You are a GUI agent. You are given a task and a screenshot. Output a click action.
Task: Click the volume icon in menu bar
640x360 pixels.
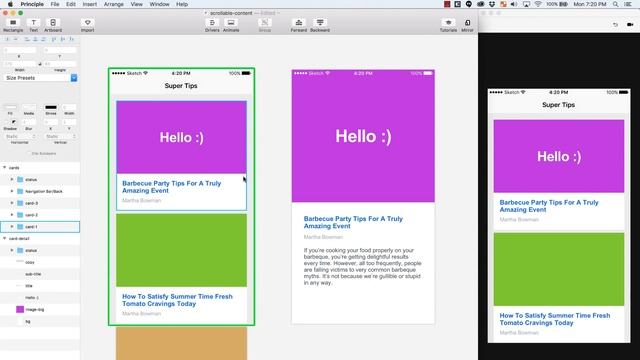point(514,4)
